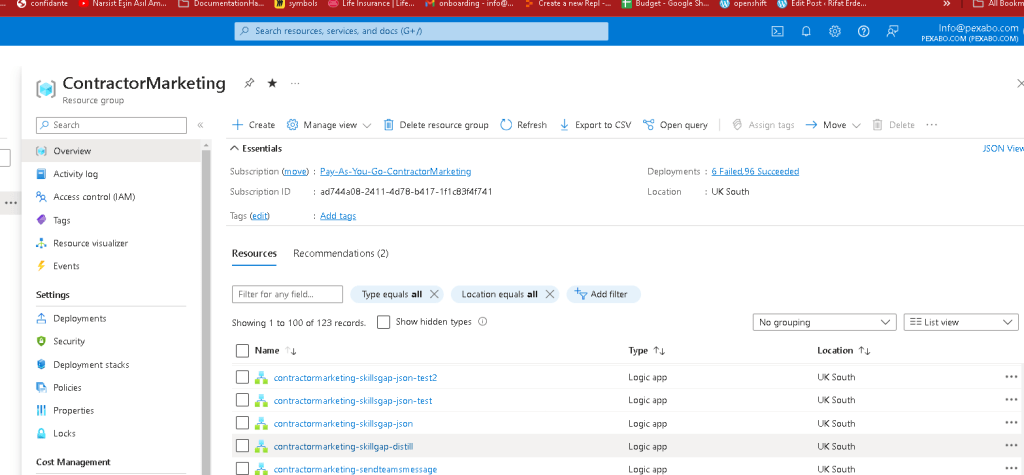Focus the sidebar Search box

tap(111, 125)
